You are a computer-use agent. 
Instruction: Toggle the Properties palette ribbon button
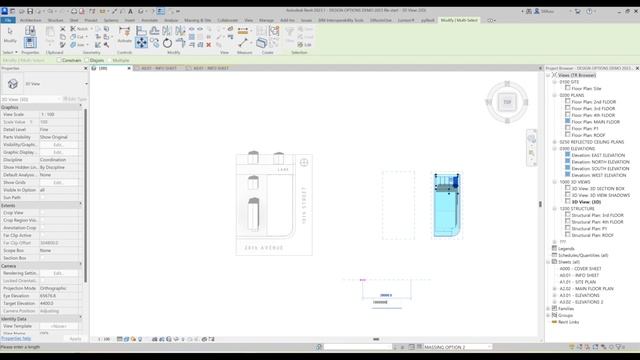(30, 42)
